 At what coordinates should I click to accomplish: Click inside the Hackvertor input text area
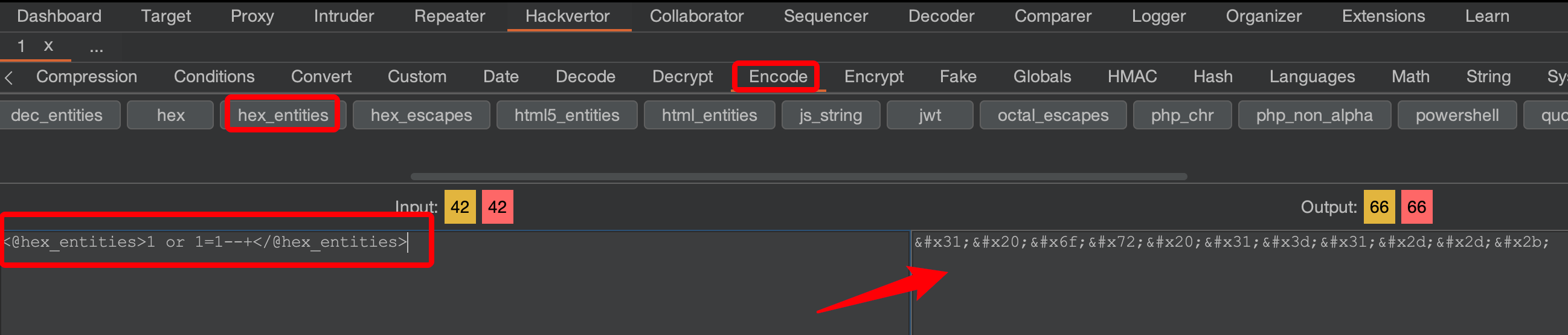[x=451, y=286]
